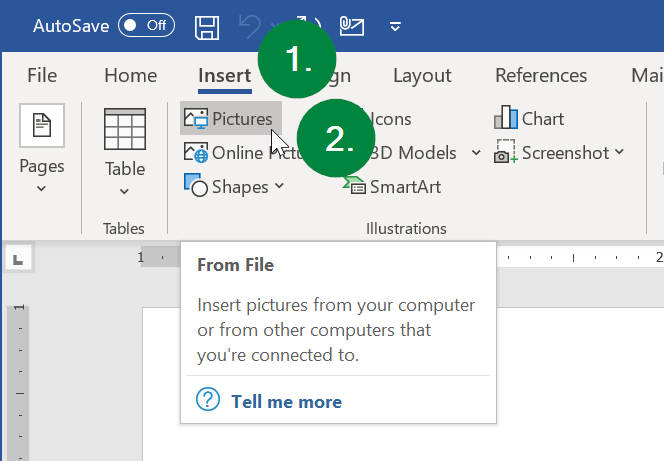Click the Save floppy disk icon
This screenshot has width=664, height=461.
(x=207, y=28)
